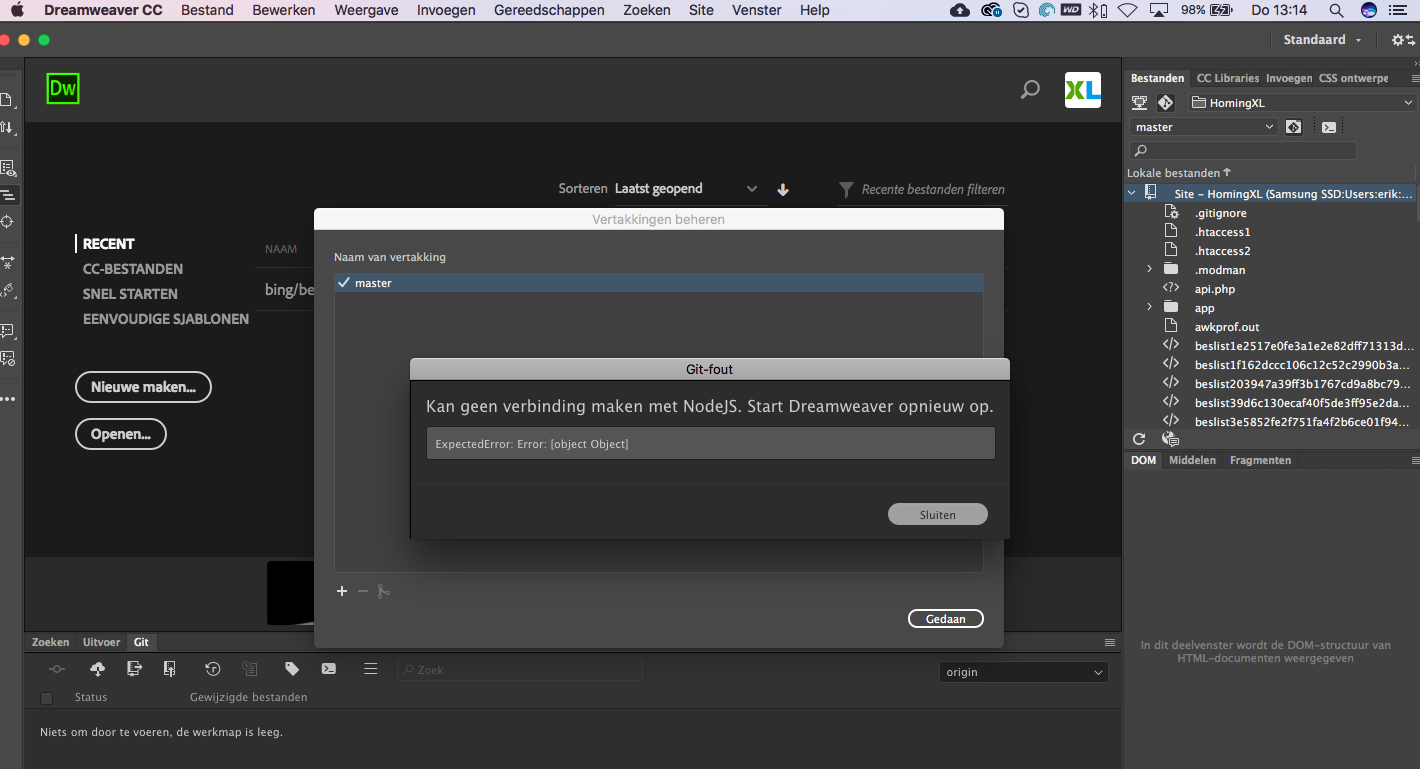This screenshot has height=769, width=1420.
Task: Switch to the Uitvoer tab
Action: [x=101, y=642]
